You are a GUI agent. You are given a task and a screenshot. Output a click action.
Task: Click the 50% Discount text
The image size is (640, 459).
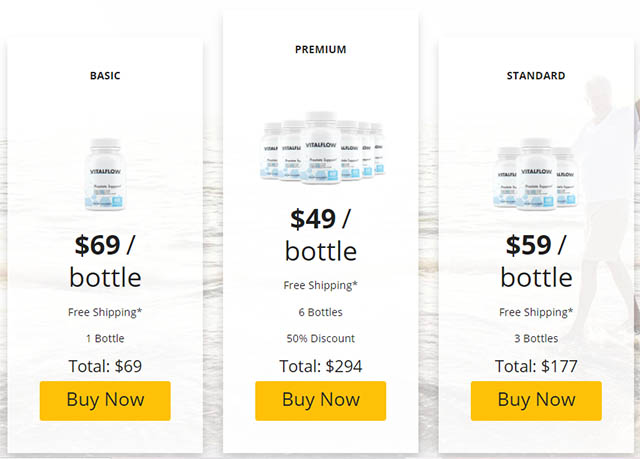[x=320, y=339]
